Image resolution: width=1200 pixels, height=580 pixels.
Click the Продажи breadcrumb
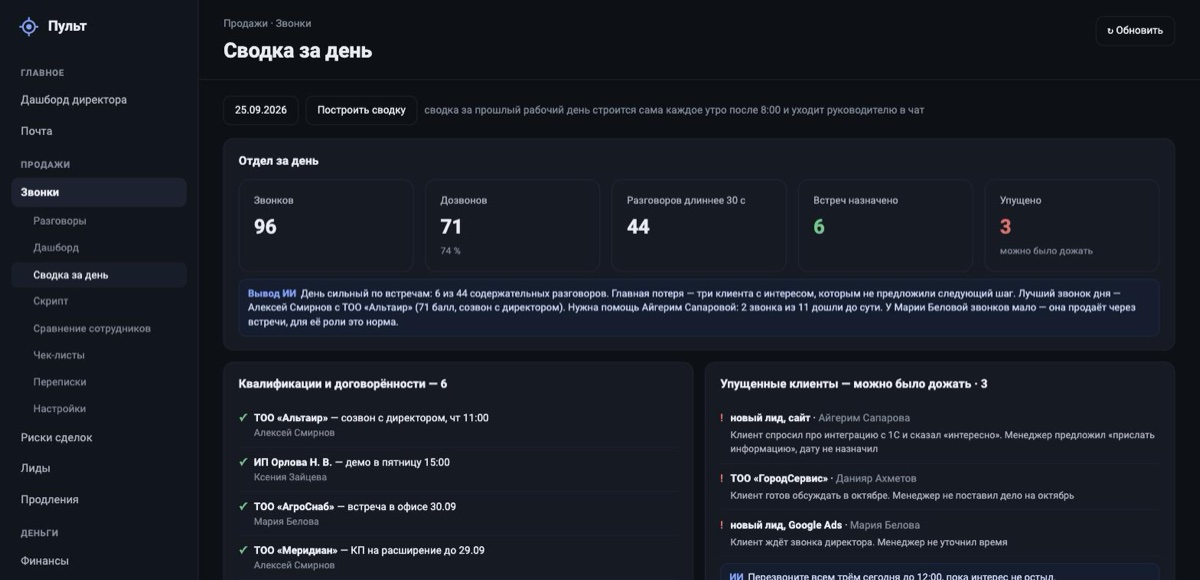245,23
